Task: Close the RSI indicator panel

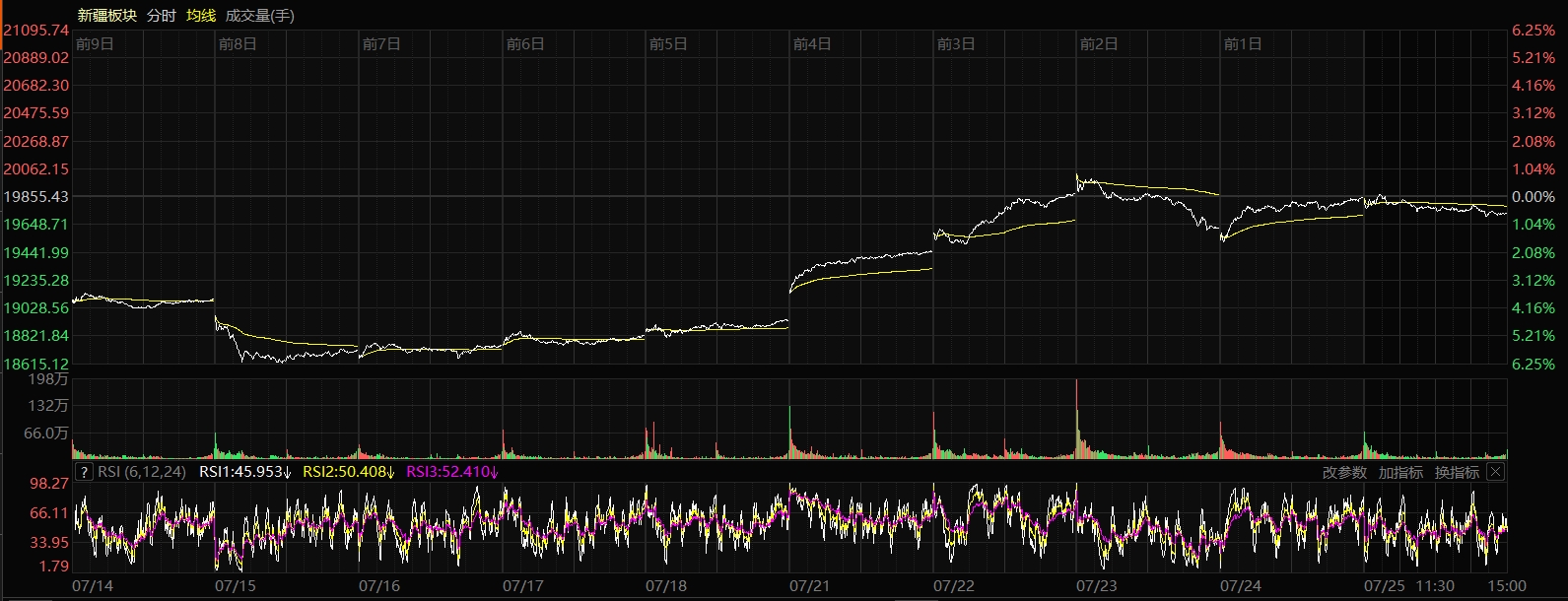Action: (1495, 472)
